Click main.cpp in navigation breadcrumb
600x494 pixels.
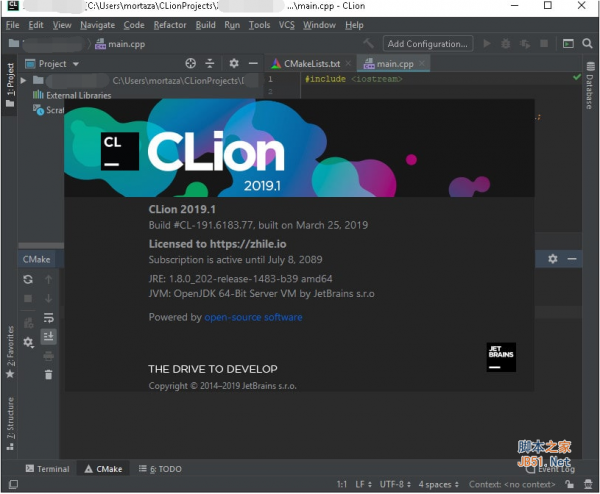click(120, 44)
